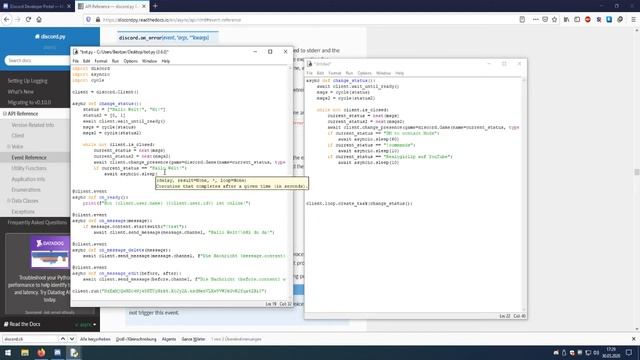Open Enumerations sidebar entry
Image resolution: width=640 pixels, height=360 pixels.
click(x=26, y=190)
